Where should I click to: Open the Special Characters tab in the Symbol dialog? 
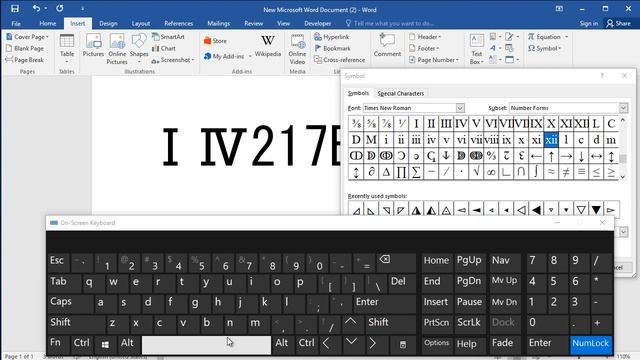(400, 93)
